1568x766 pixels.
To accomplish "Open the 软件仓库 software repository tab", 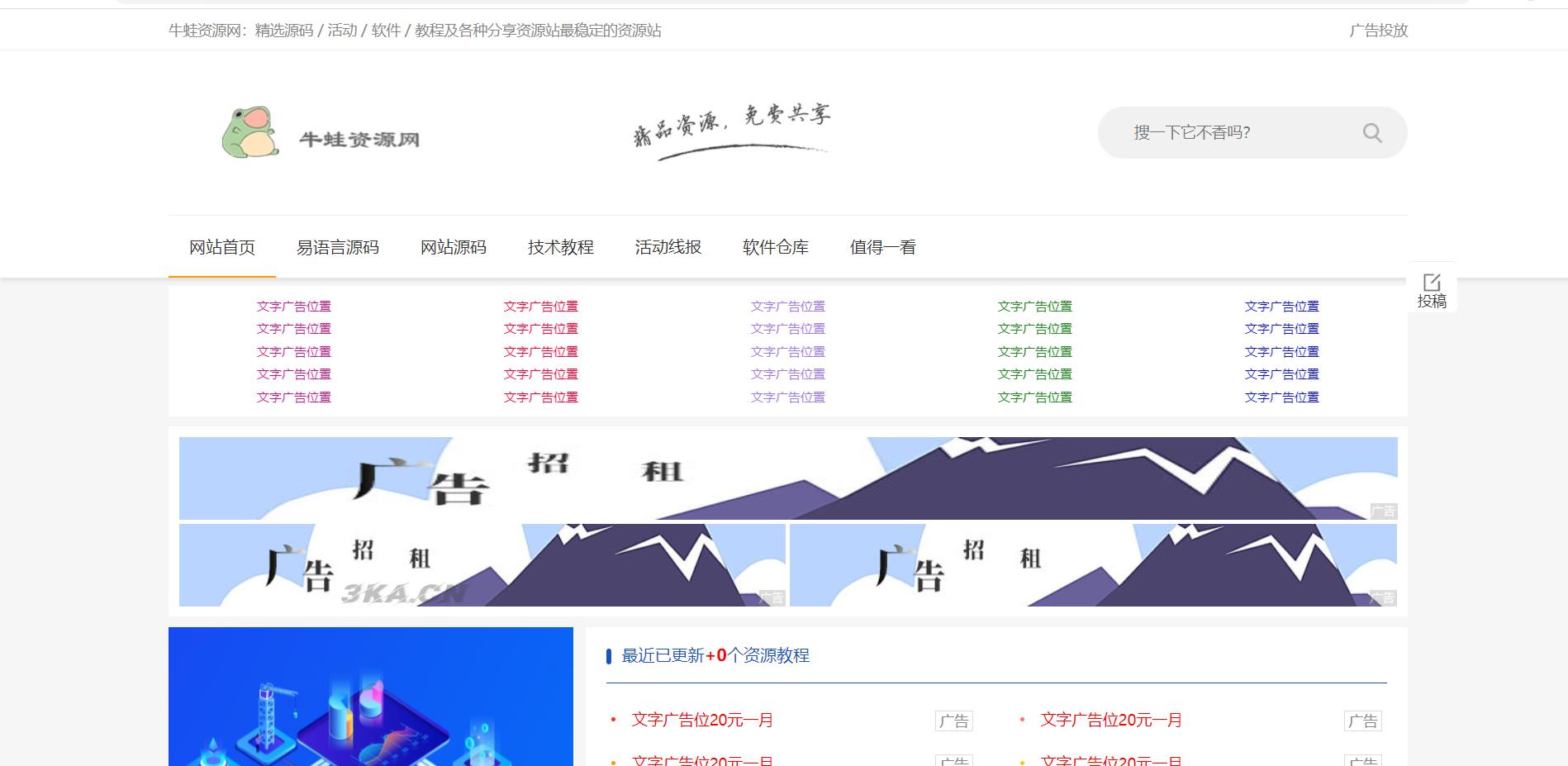I will 775,247.
